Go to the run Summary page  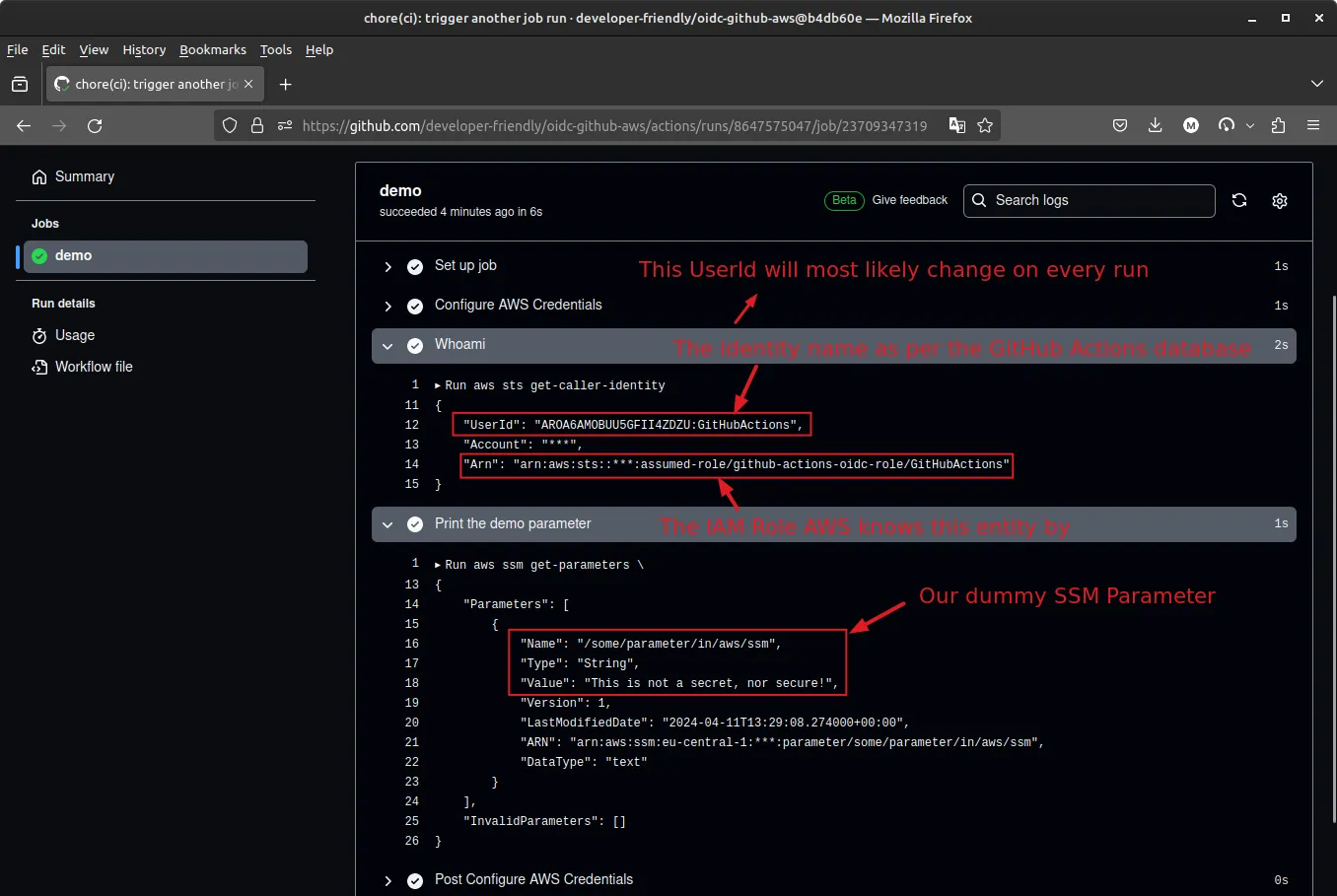coord(84,176)
